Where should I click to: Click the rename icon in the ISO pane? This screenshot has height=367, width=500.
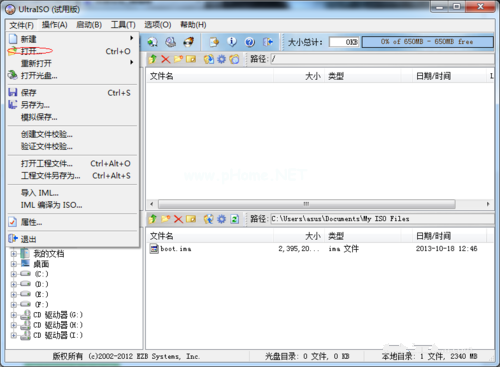pos(191,59)
